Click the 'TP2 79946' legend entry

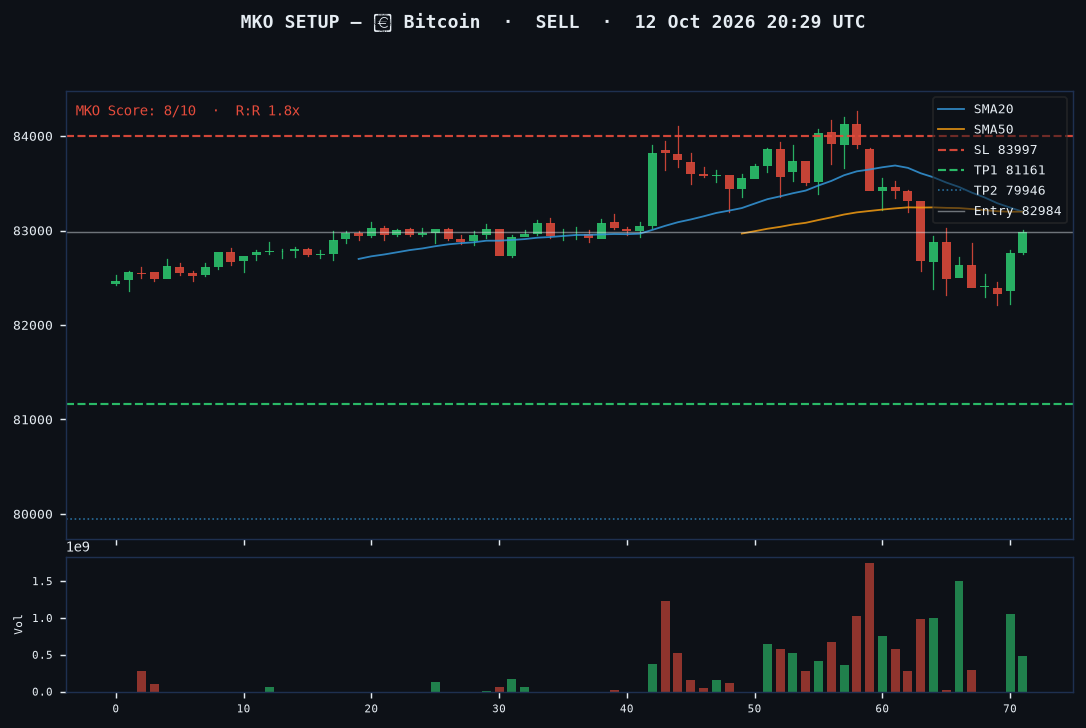pos(991,190)
